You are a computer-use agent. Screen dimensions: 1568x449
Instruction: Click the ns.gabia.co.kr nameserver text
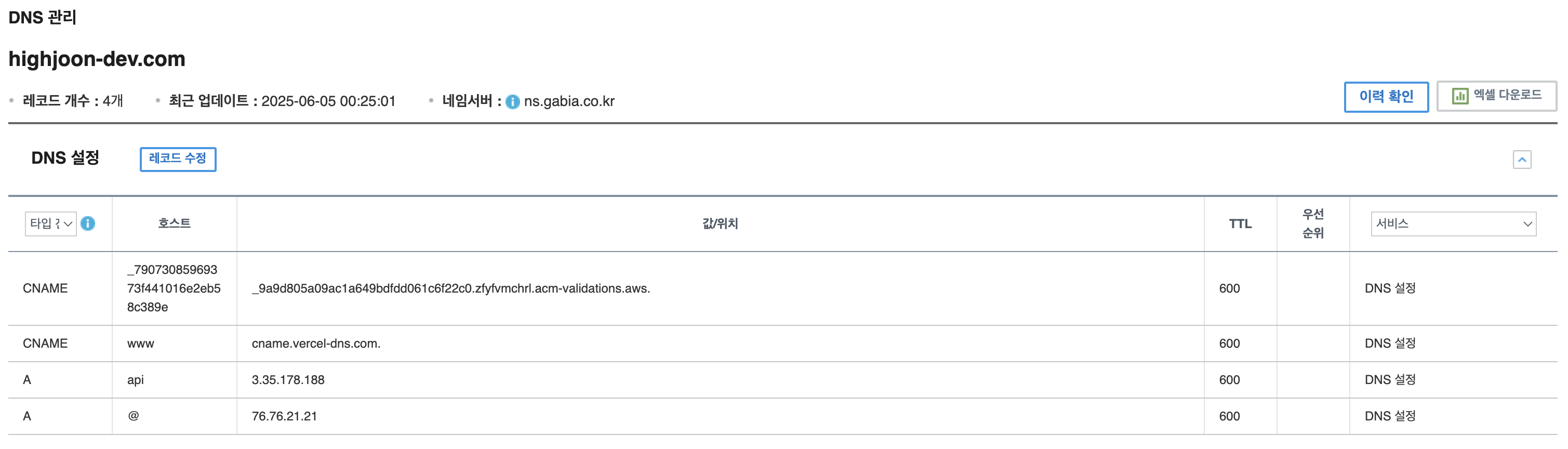point(569,101)
